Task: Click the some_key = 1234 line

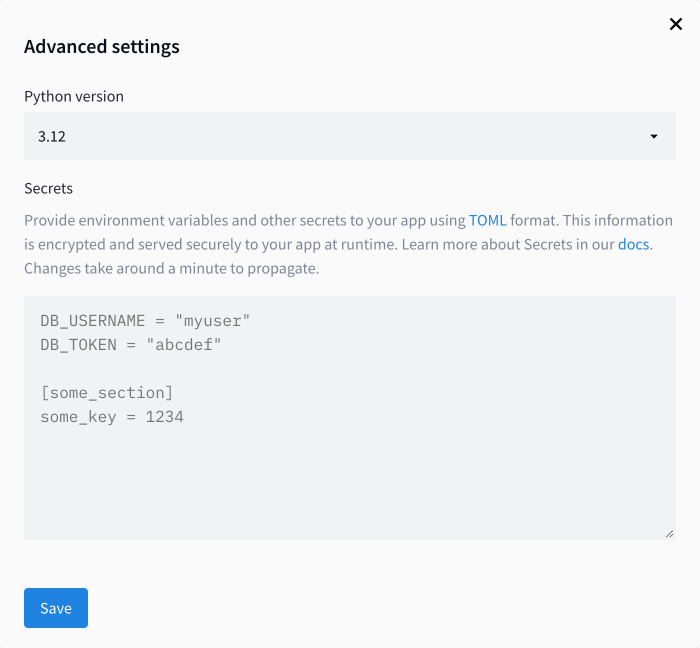Action: pyautogui.click(x=112, y=417)
